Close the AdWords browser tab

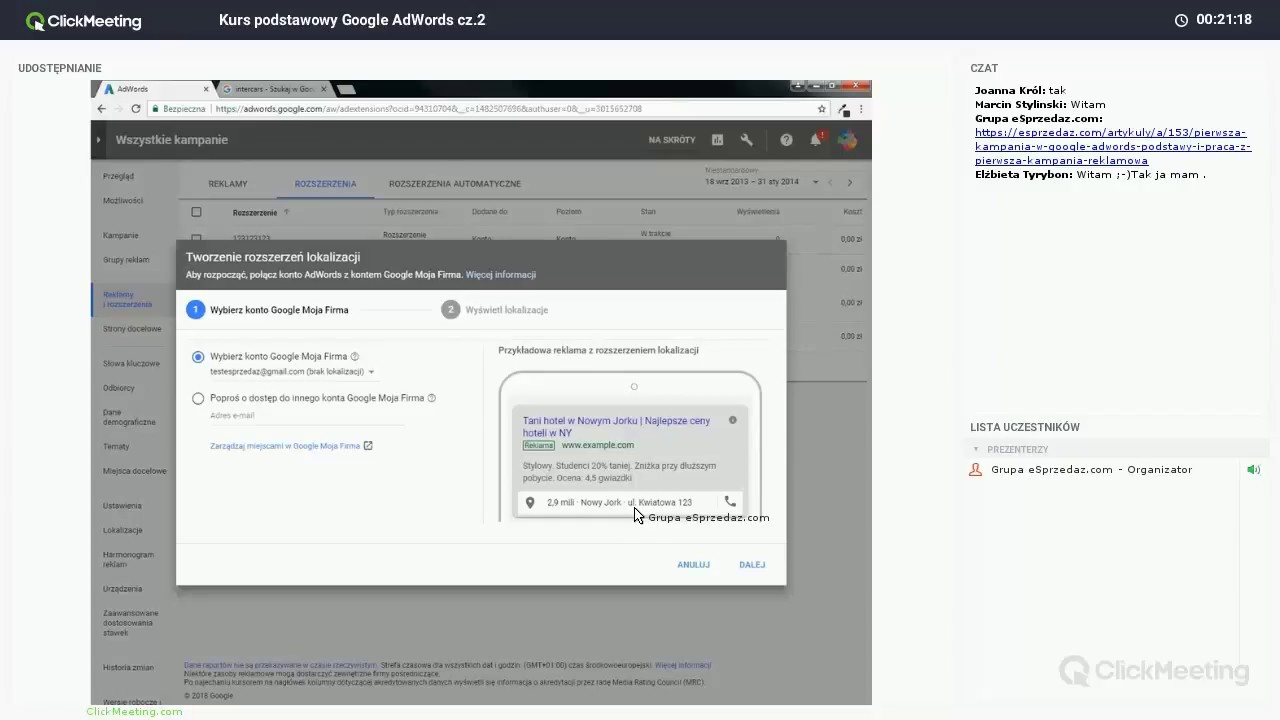coord(206,89)
